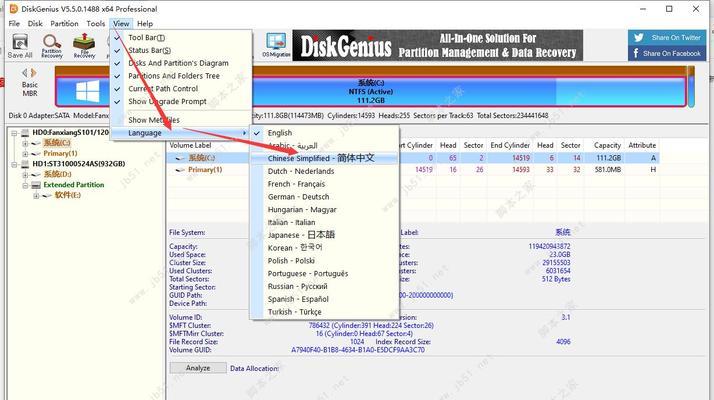Click the DiskGenius app logo in title bar
The height and width of the screenshot is (400, 714).
click(13, 9)
